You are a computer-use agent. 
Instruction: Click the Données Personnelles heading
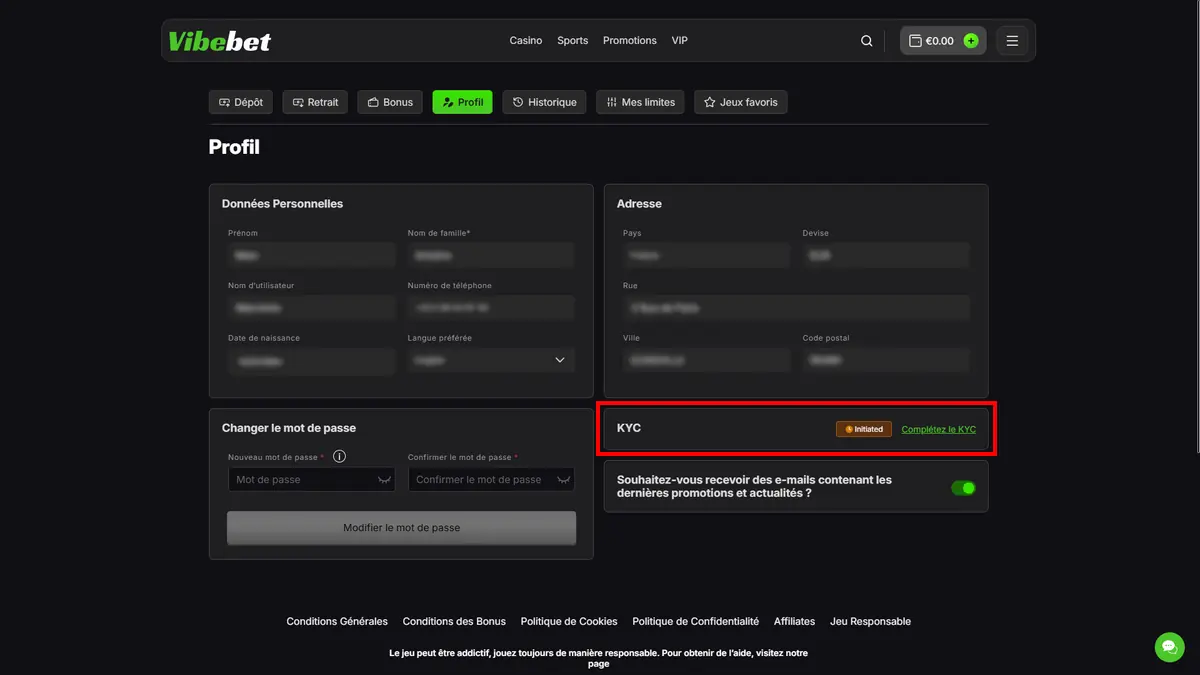(282, 204)
